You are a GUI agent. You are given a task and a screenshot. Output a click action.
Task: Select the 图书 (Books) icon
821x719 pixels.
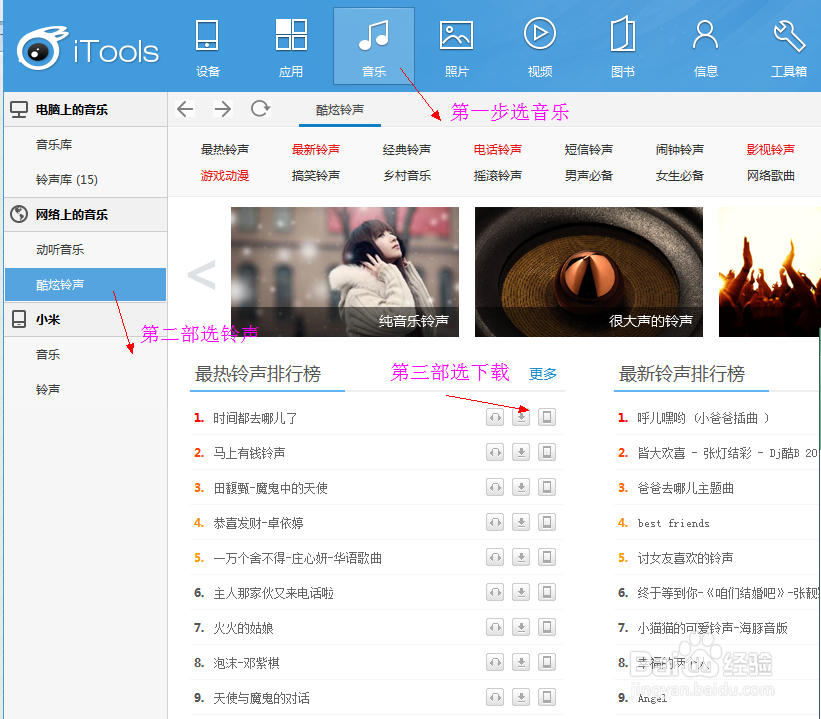point(622,45)
